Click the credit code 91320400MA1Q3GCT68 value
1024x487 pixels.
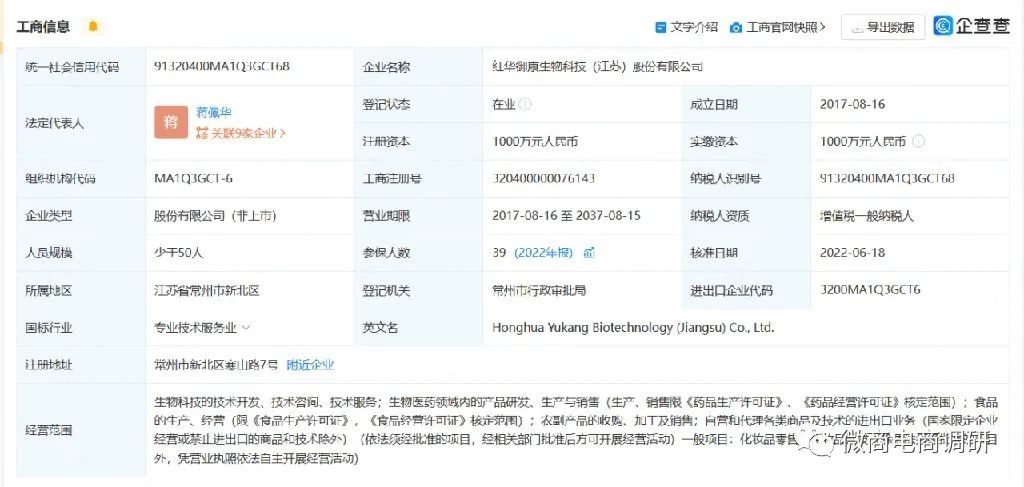[x=222, y=67]
